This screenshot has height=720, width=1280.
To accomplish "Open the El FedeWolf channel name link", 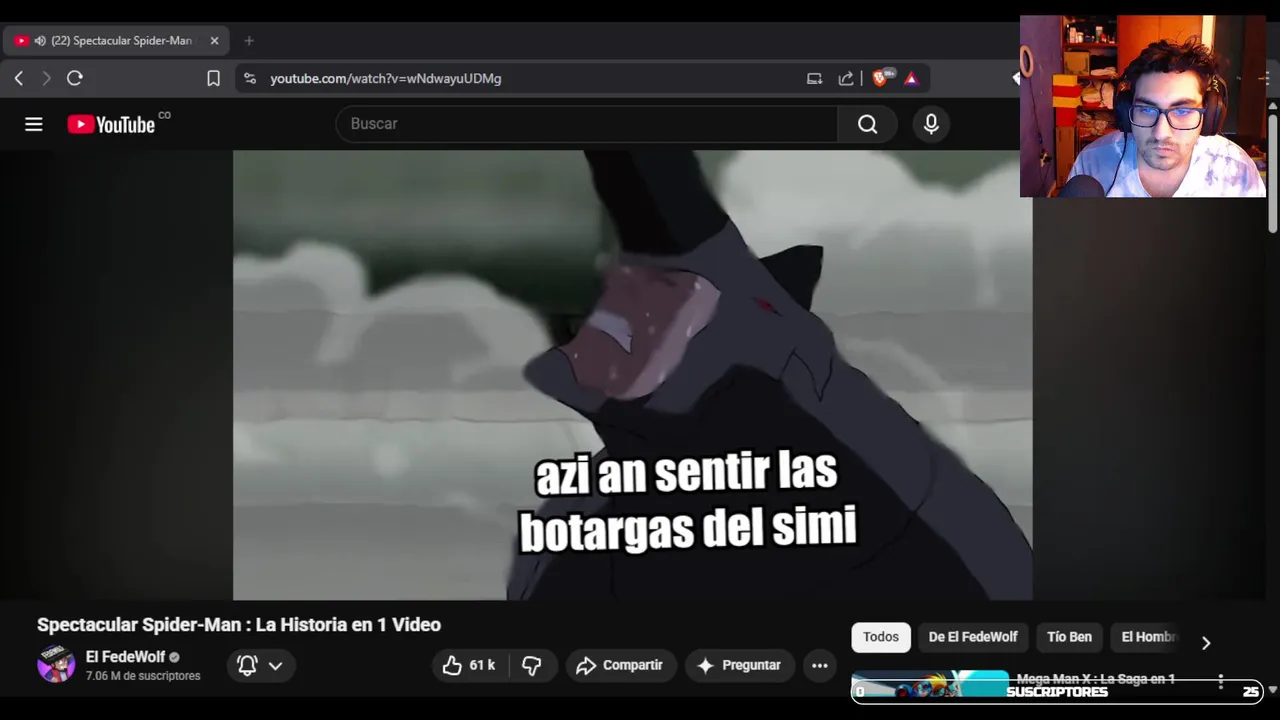I will pyautogui.click(x=125, y=657).
